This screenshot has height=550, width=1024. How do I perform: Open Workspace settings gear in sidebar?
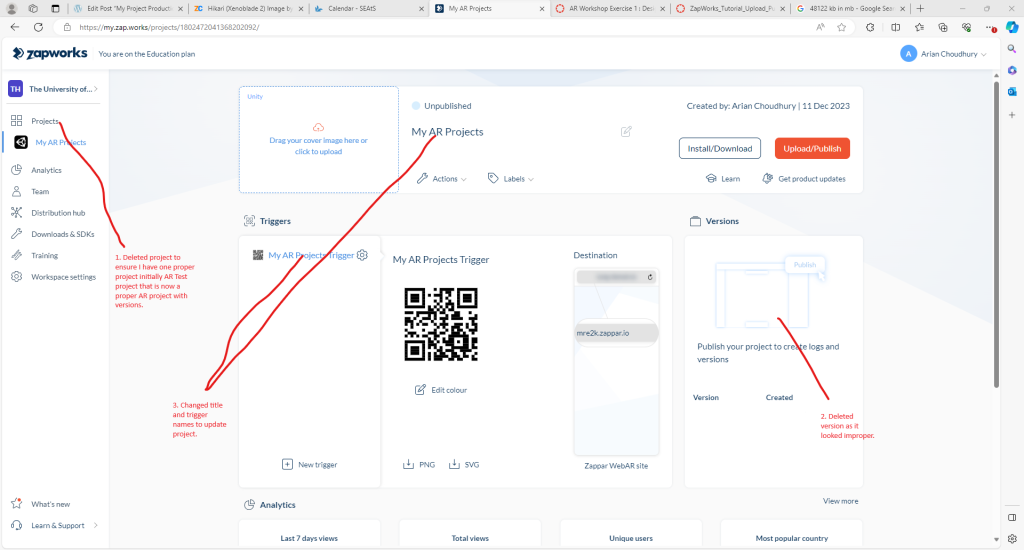pyautogui.click(x=17, y=277)
